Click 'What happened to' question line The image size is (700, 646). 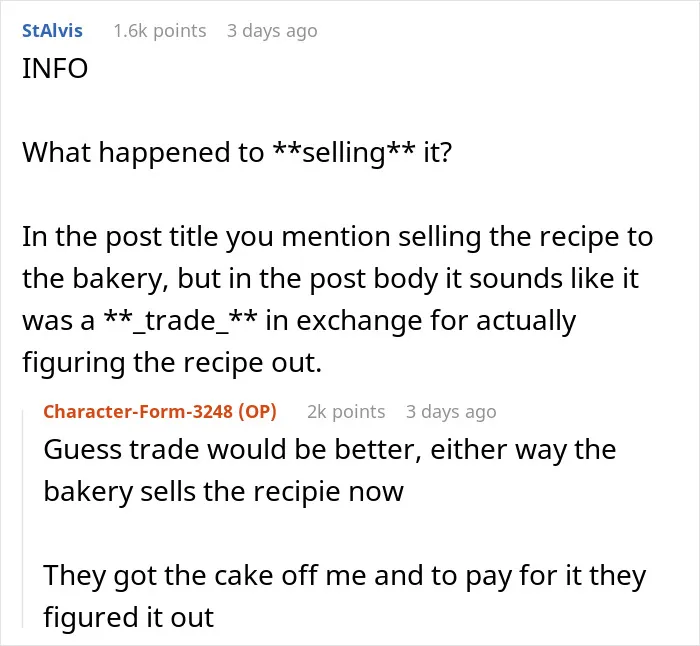(237, 153)
